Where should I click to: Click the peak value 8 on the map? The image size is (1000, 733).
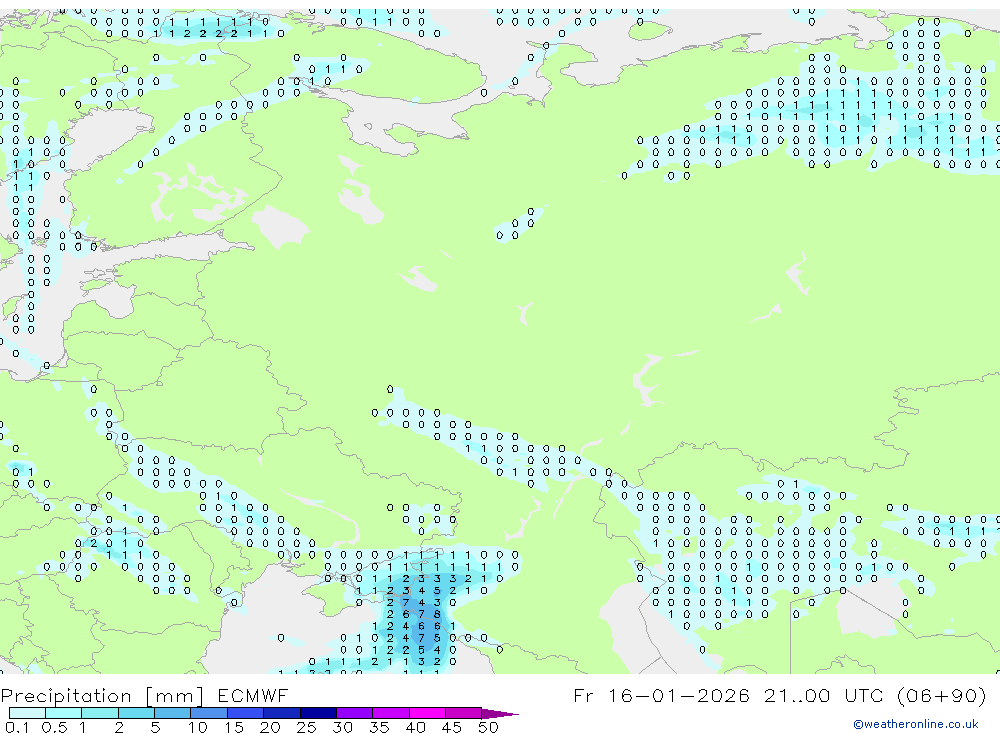(437, 614)
